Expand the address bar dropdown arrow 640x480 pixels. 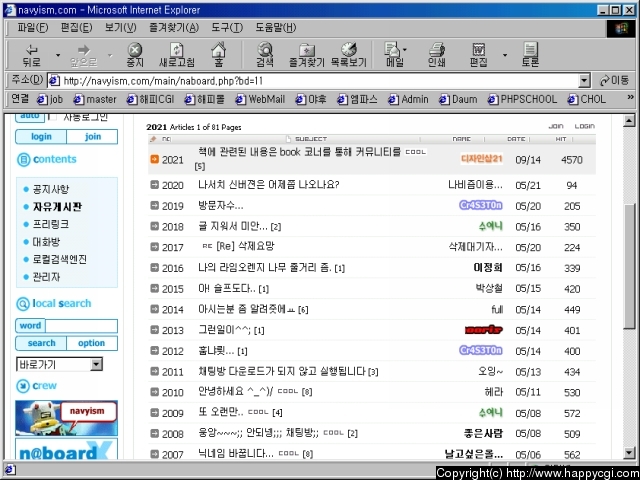pyautogui.click(x=584, y=81)
